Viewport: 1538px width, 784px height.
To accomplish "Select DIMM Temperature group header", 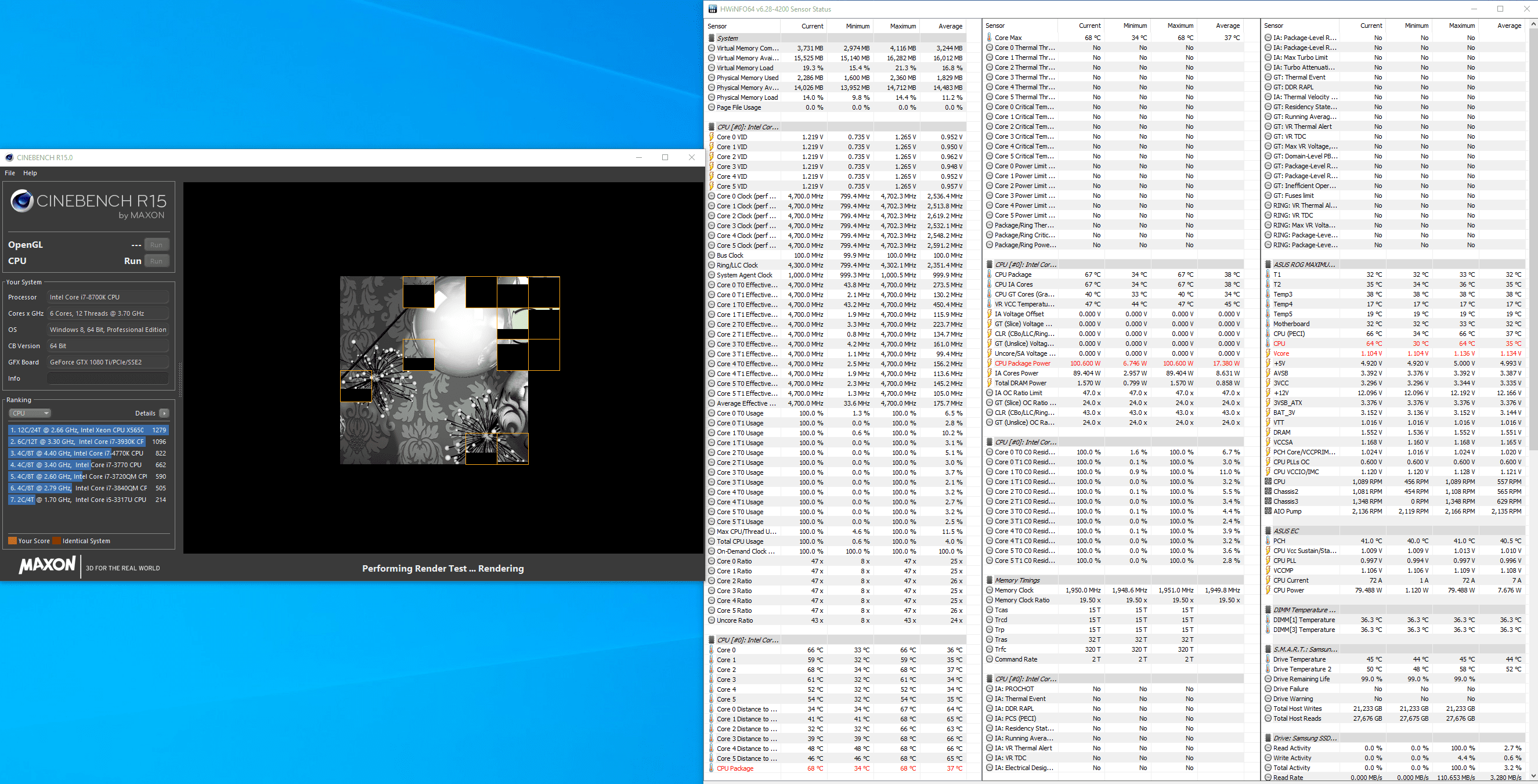I will tap(1394, 610).
